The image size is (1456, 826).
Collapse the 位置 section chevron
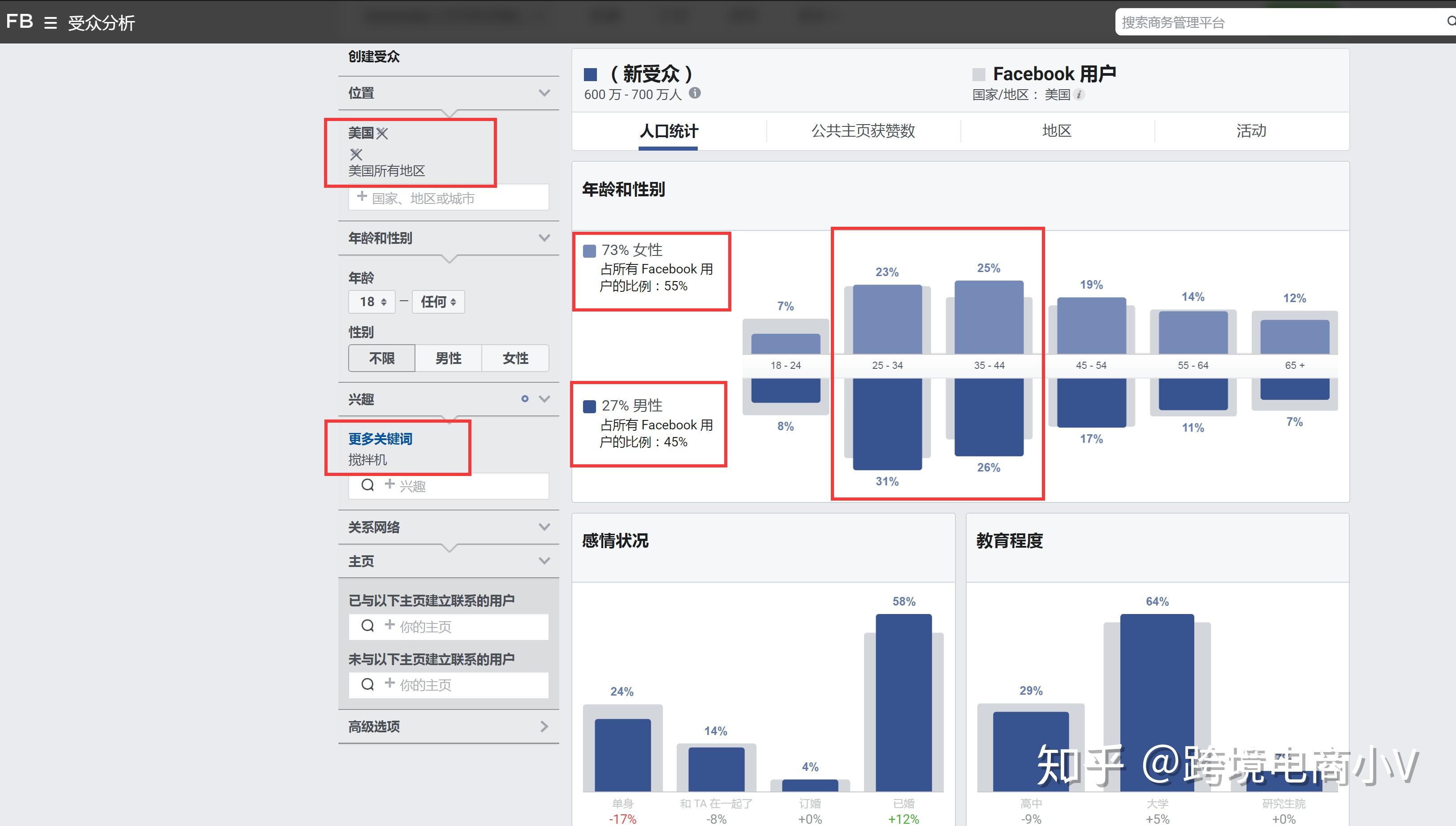click(x=544, y=93)
